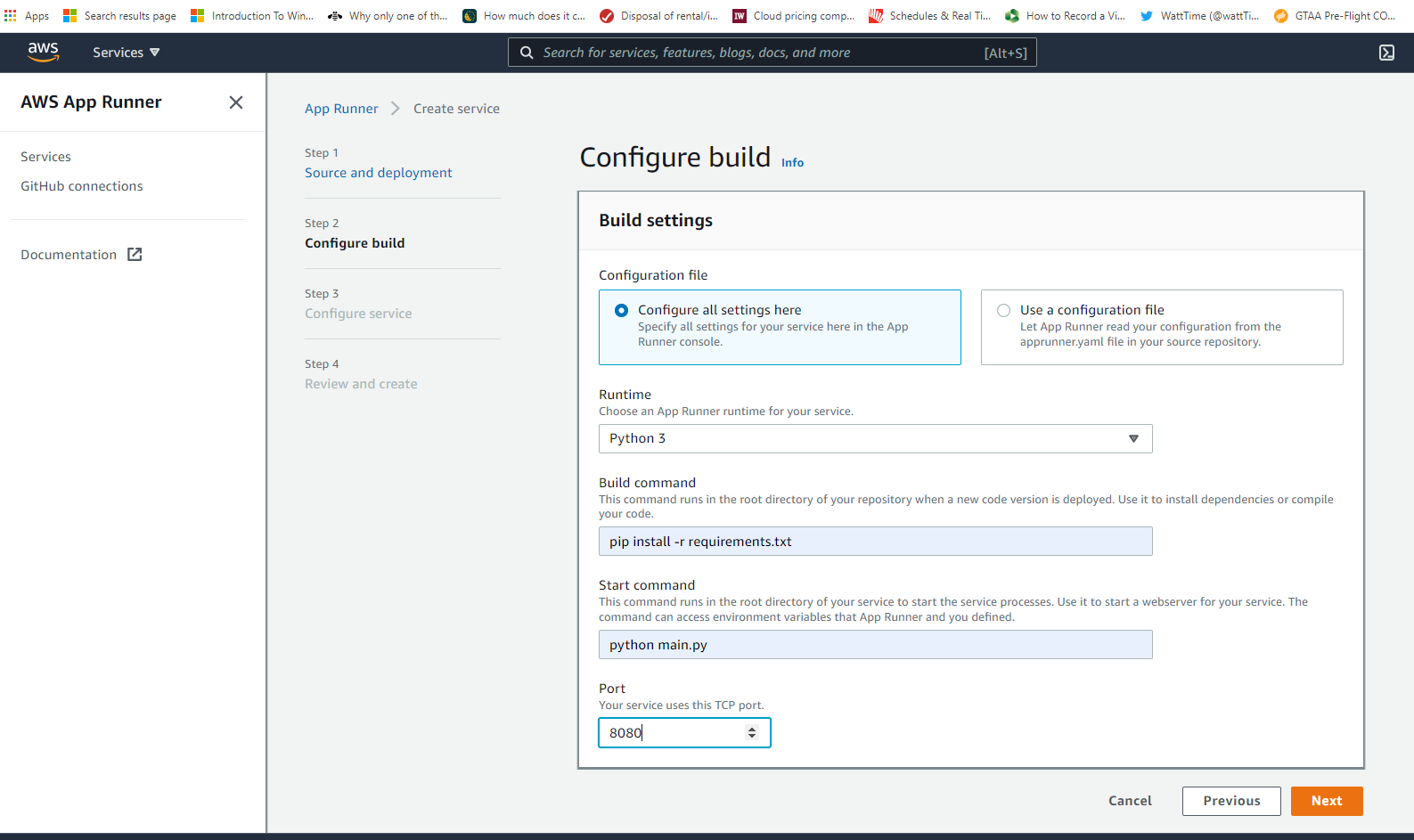Screen dimensions: 1414x840
Task: Open GitHub connections in the sidebar
Action: pyautogui.click(x=82, y=186)
